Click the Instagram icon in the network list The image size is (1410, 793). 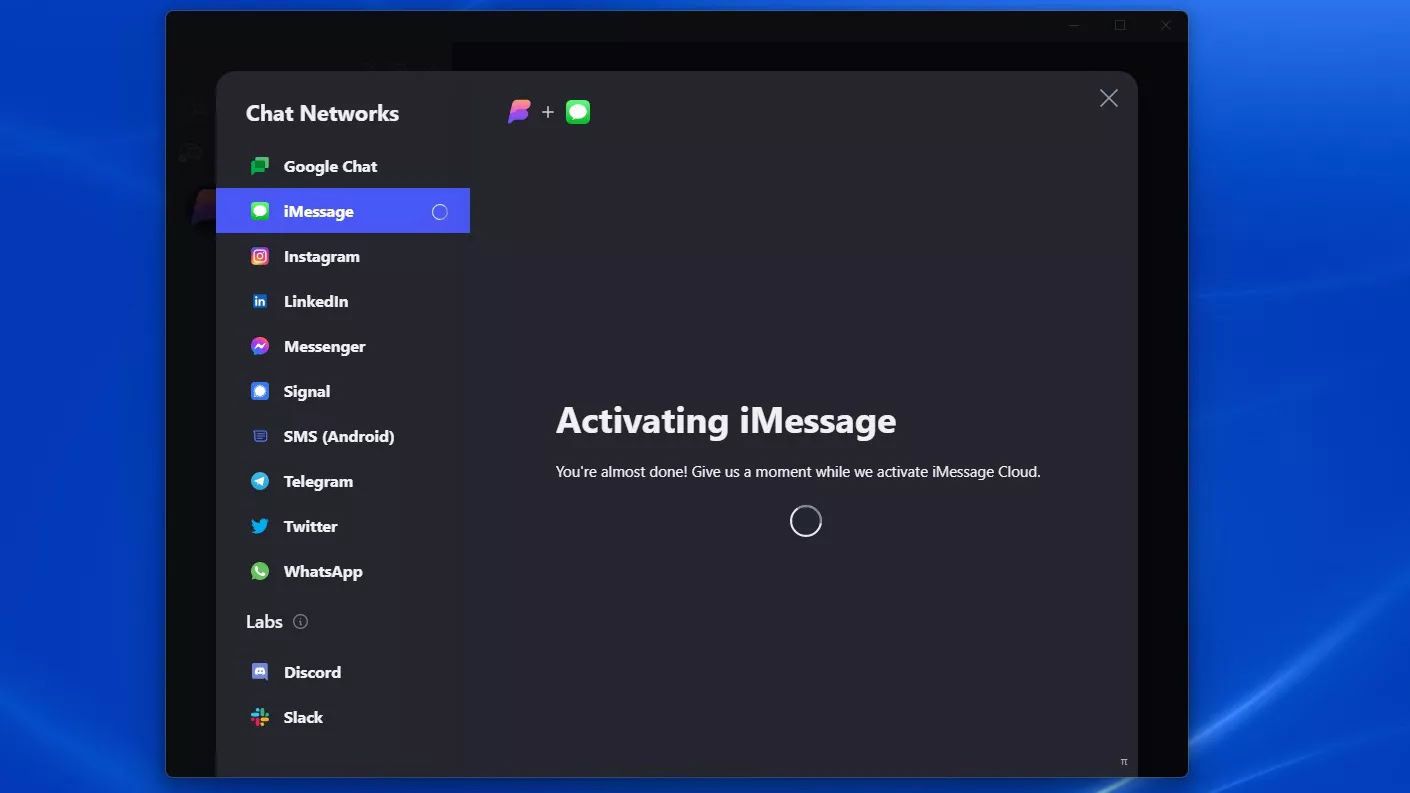(260, 257)
